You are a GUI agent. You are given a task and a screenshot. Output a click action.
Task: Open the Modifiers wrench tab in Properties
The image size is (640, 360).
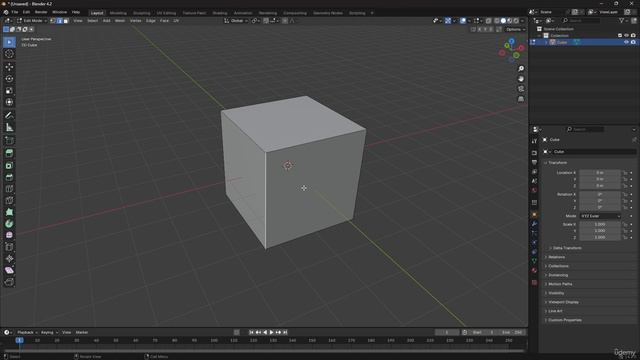coord(534,224)
